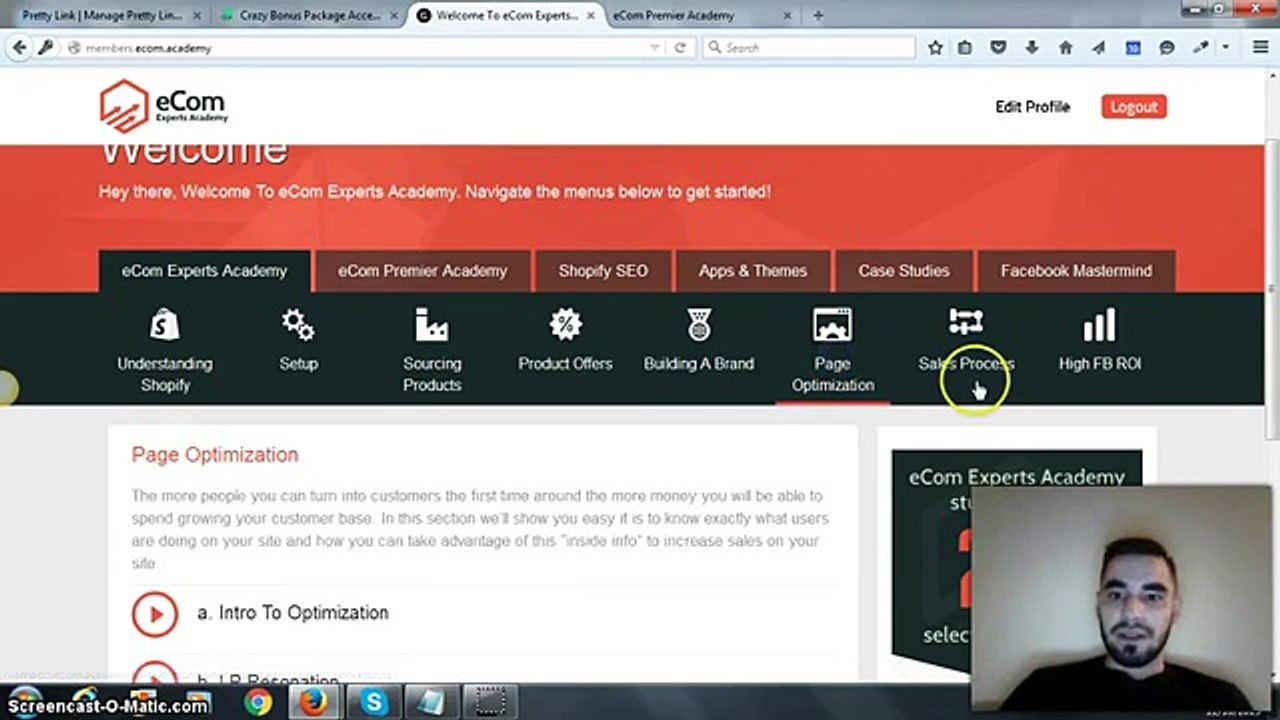The image size is (1280, 720).
Task: Click the eCom Experts Academy logo
Action: tap(164, 106)
